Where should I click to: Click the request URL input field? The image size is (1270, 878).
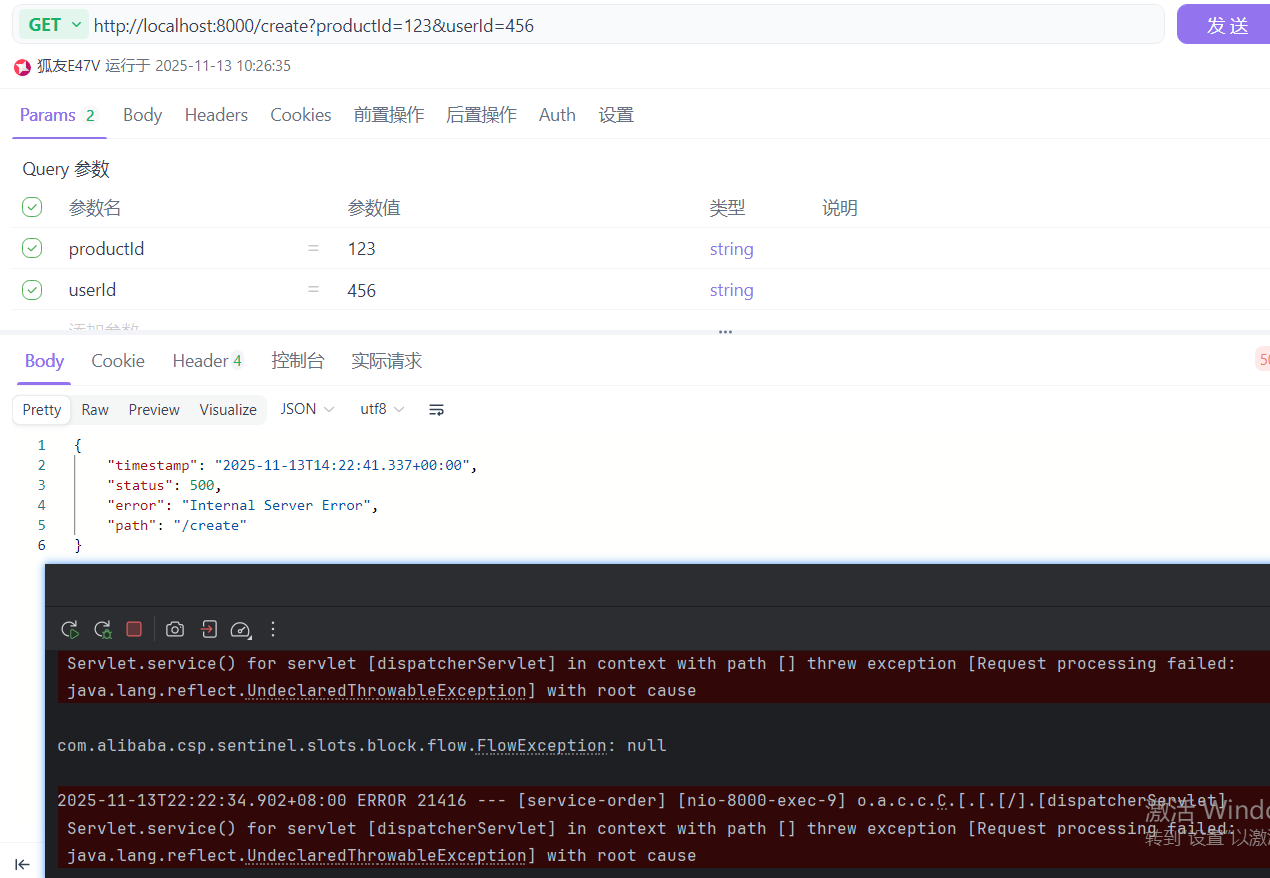click(626, 25)
